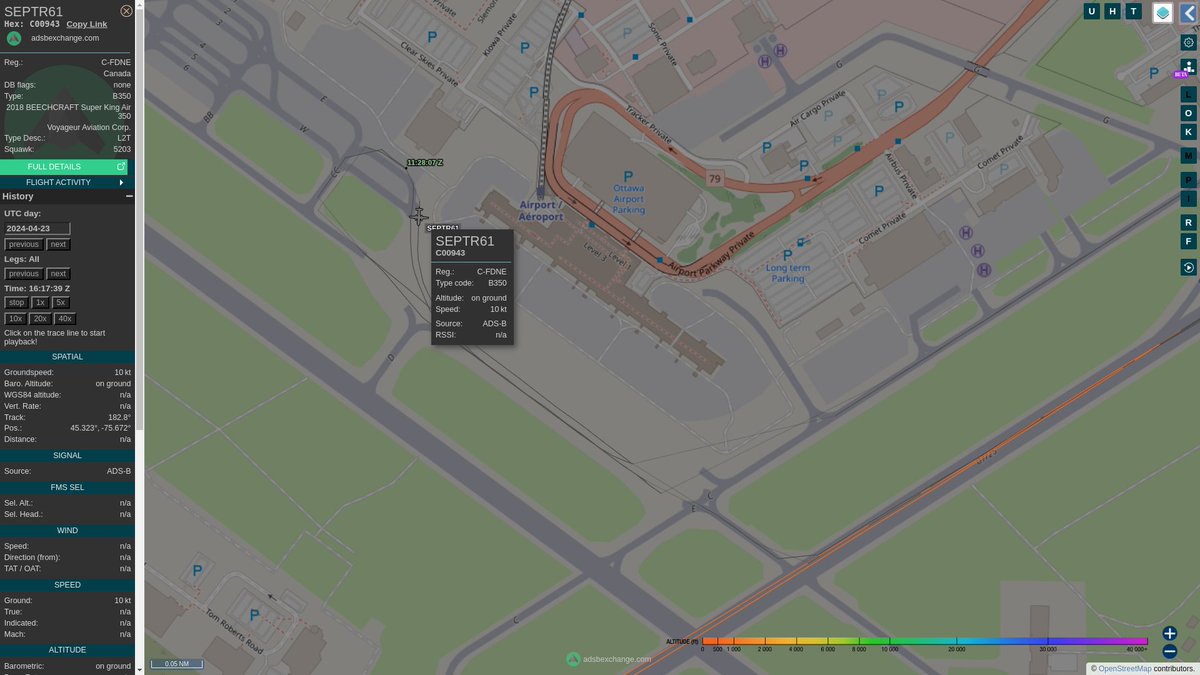
Task: Set playback speed to 10x
Action: [15, 319]
